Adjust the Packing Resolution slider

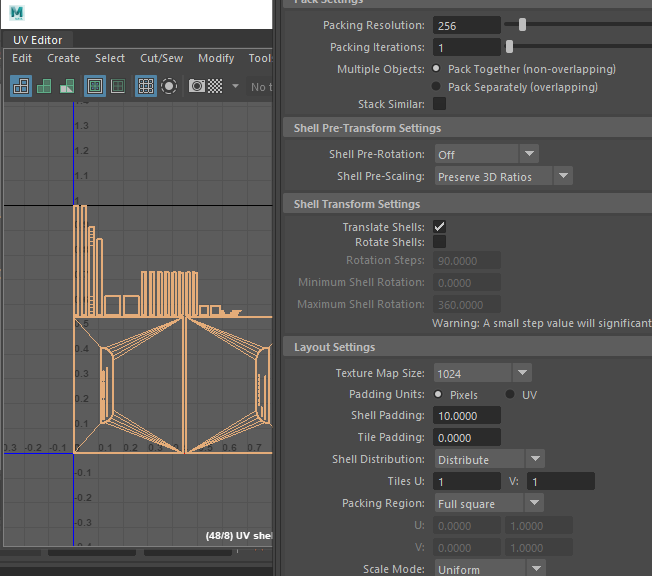coord(522,25)
